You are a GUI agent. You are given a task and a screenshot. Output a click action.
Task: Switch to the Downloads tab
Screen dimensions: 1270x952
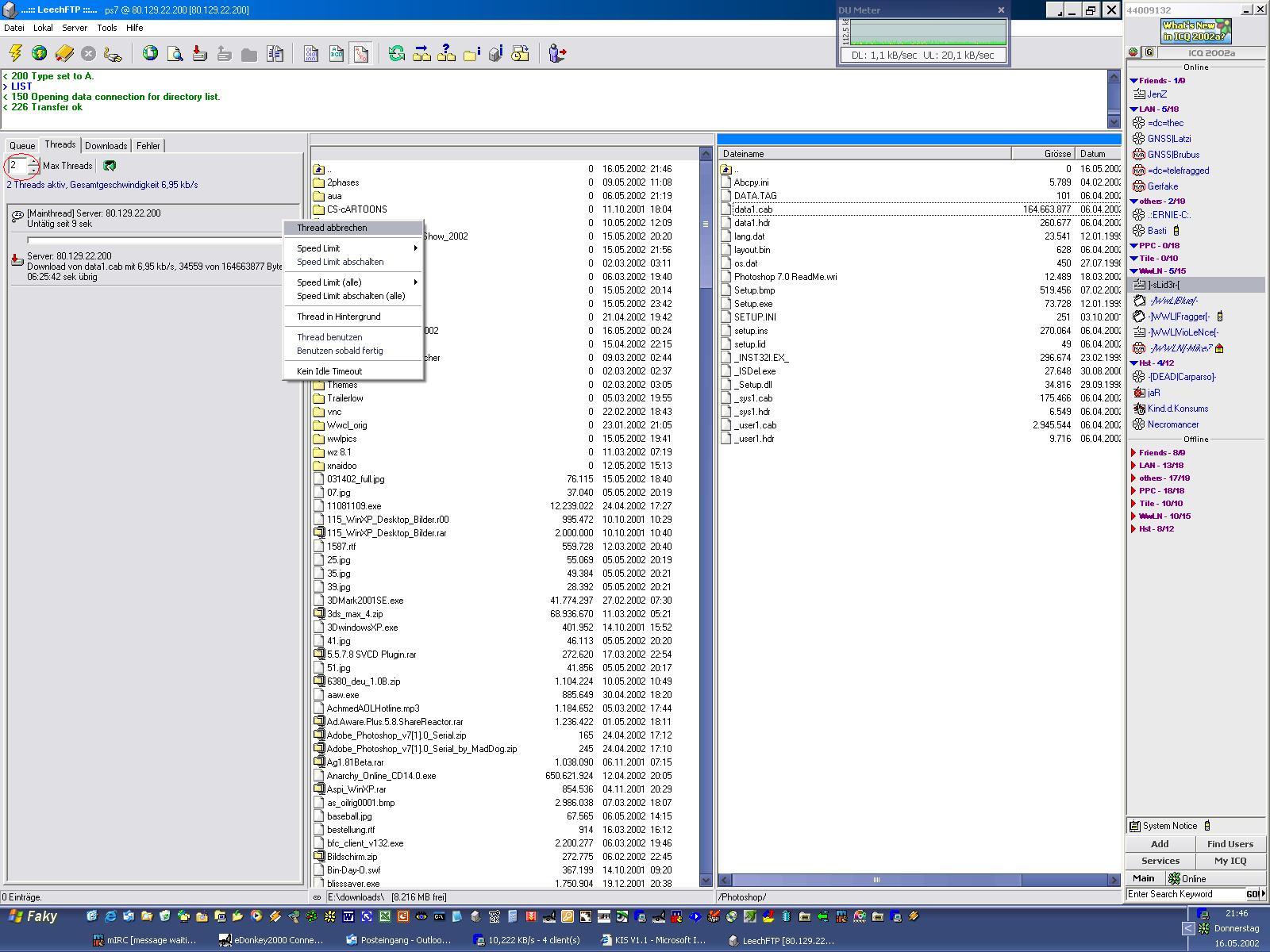[x=106, y=146]
